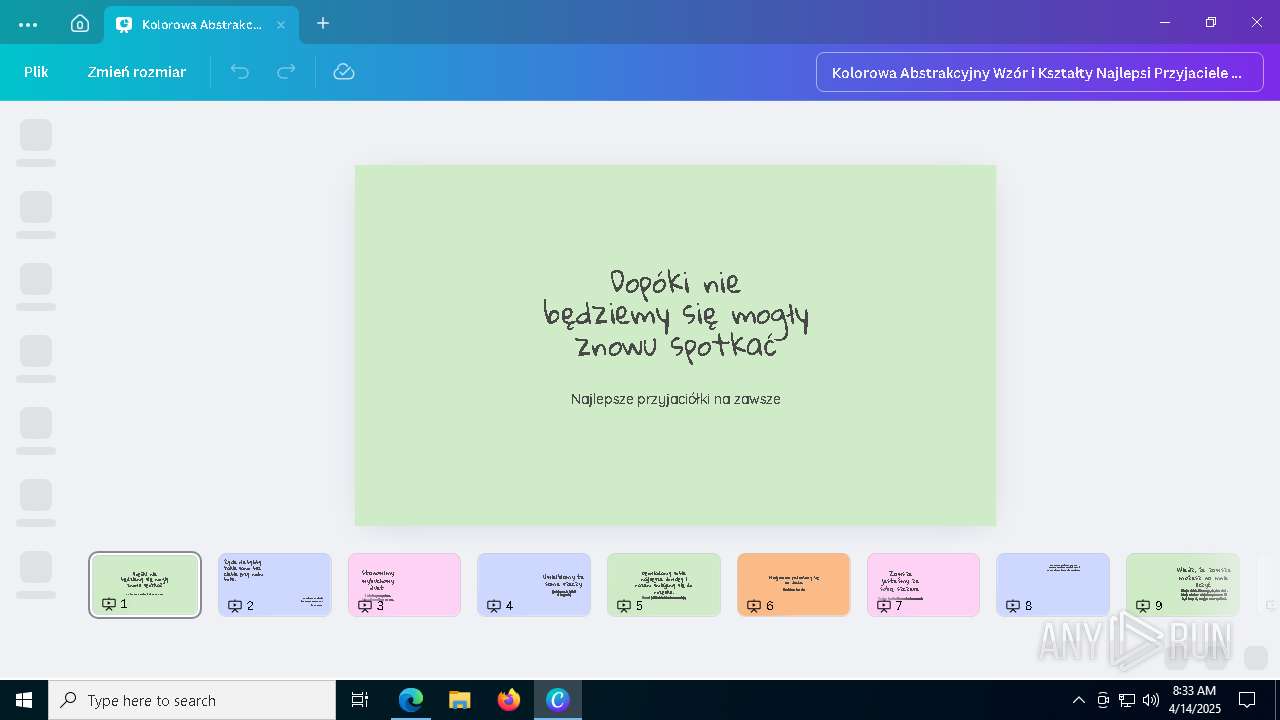Click subtitle 'Najlepsze przyjaciółki na zawsze'
Screen dimensions: 1280x720
pos(676,399)
